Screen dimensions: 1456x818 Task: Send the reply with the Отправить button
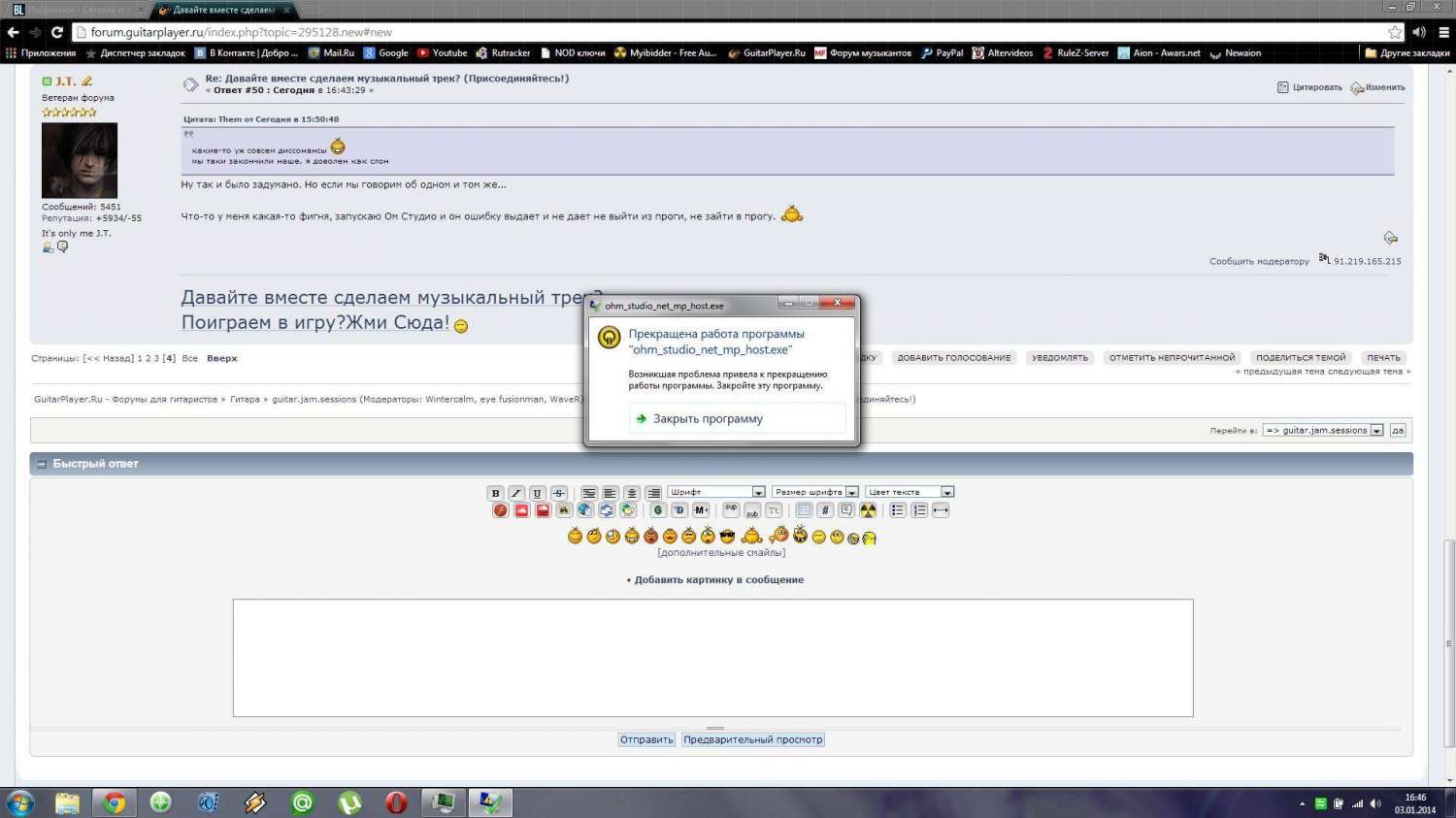click(x=646, y=739)
